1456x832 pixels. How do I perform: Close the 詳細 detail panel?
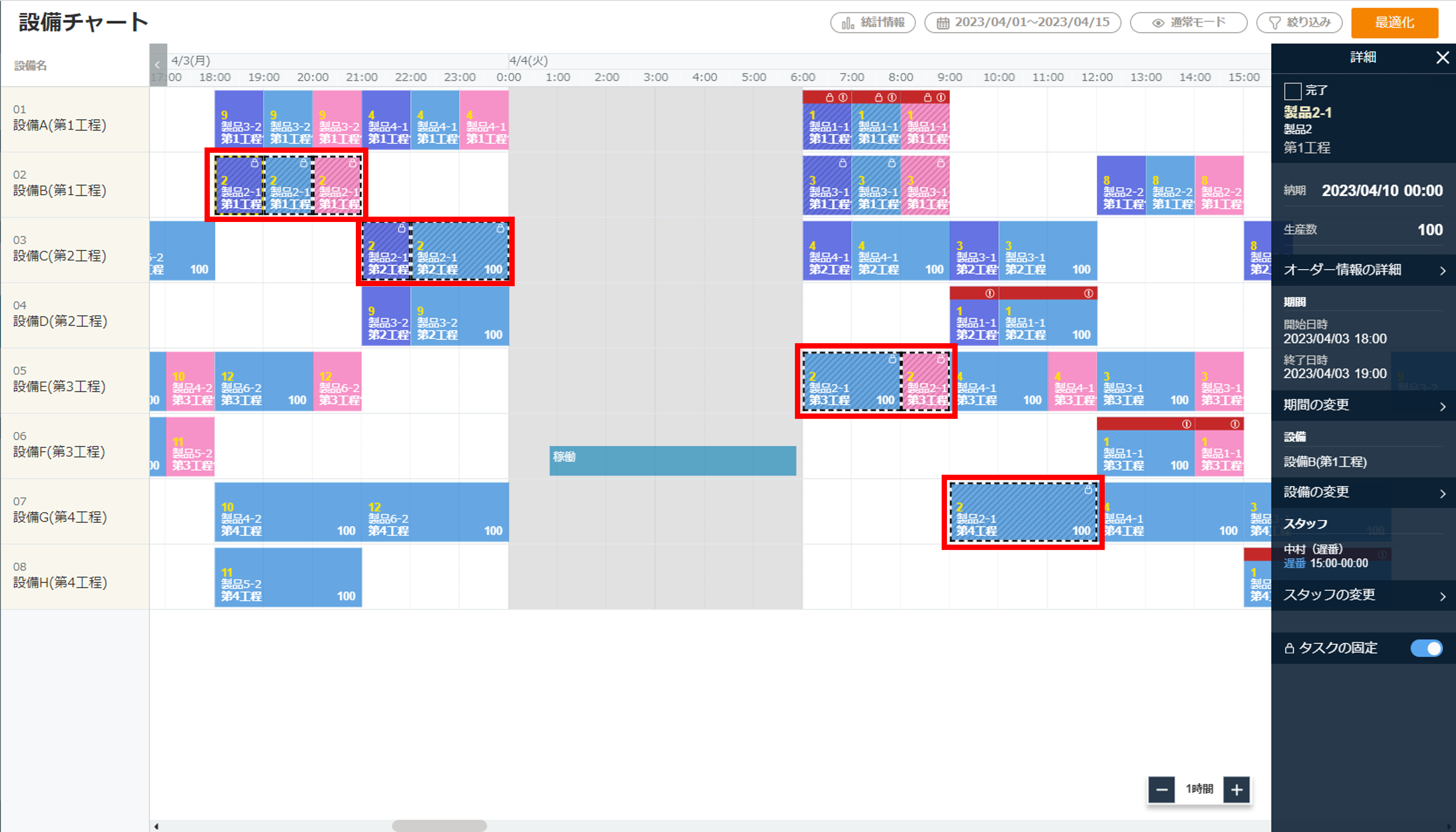pos(1443,57)
